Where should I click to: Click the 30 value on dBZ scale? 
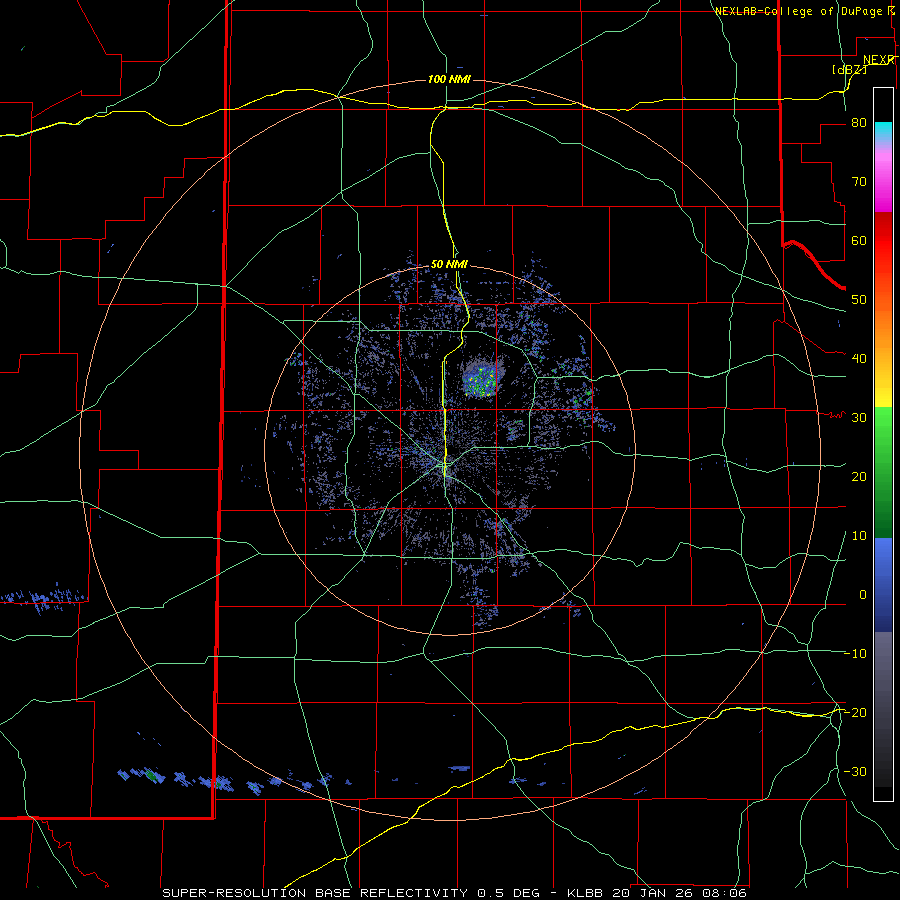pyautogui.click(x=859, y=418)
